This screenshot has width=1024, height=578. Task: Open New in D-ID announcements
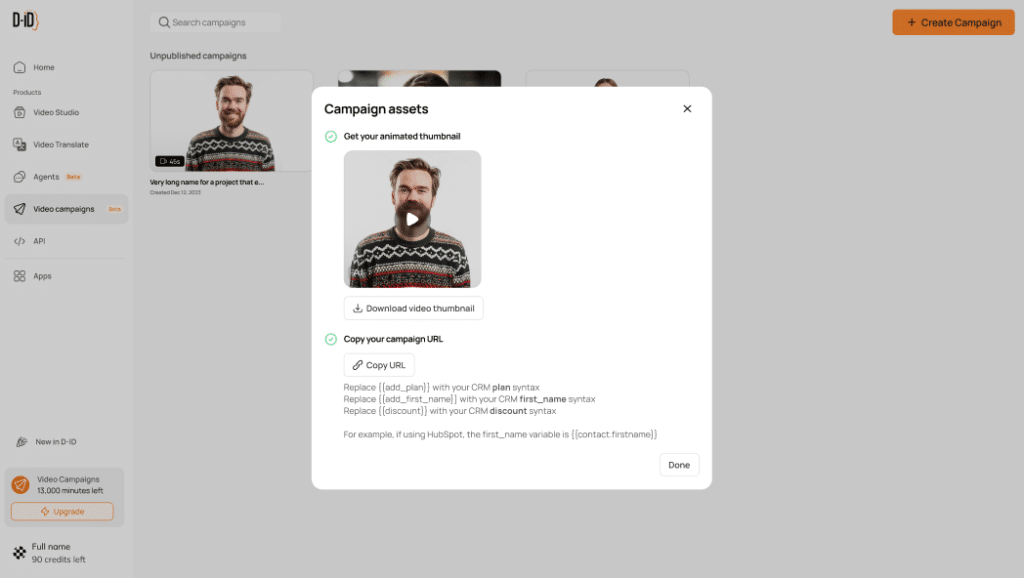tap(56, 442)
